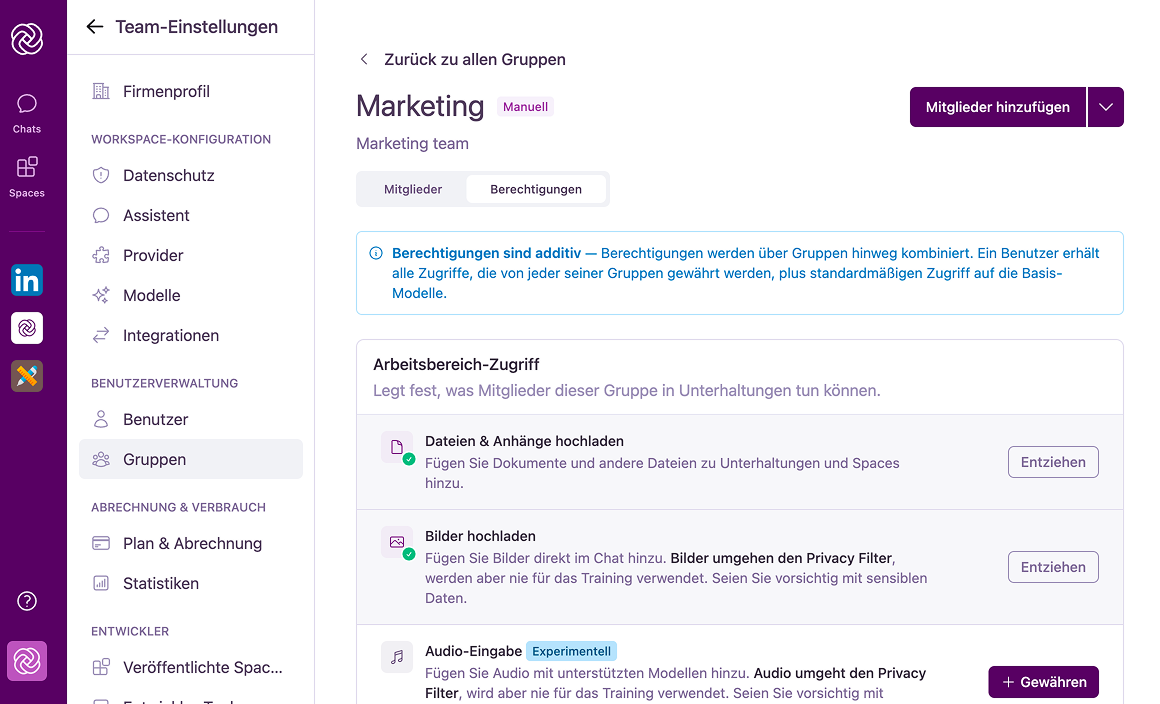Screen dimensions: 1160x704
Task: Click the Marketing group title
Action: (x=420, y=106)
